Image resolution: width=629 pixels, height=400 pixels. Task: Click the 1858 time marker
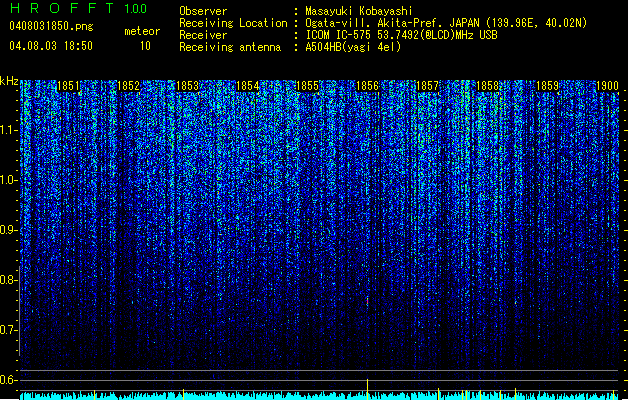point(487,86)
